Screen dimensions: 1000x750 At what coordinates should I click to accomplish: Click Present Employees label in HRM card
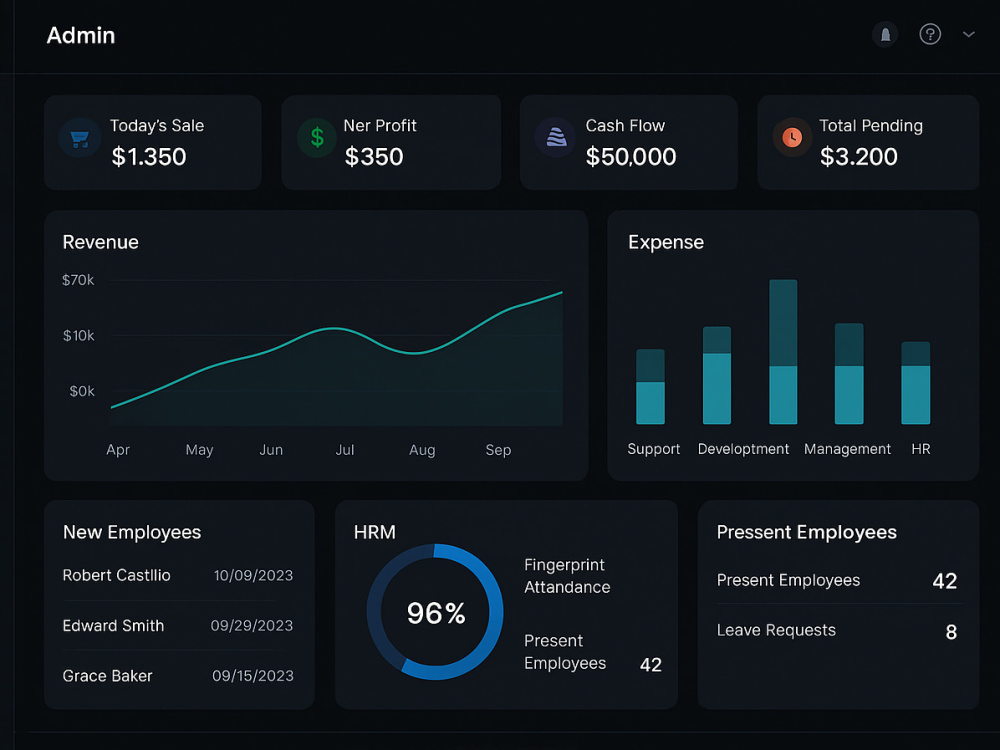point(565,652)
